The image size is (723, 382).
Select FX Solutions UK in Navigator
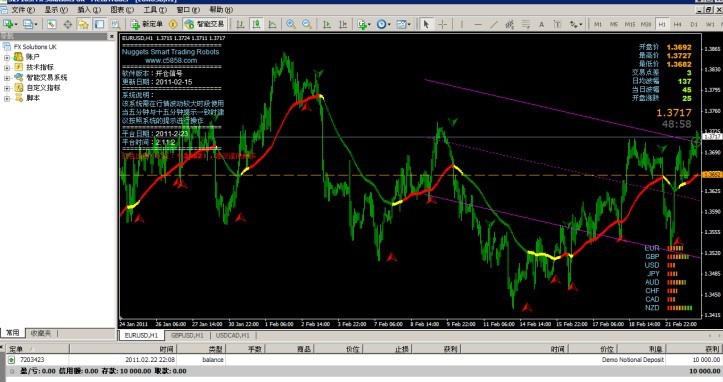[35, 47]
